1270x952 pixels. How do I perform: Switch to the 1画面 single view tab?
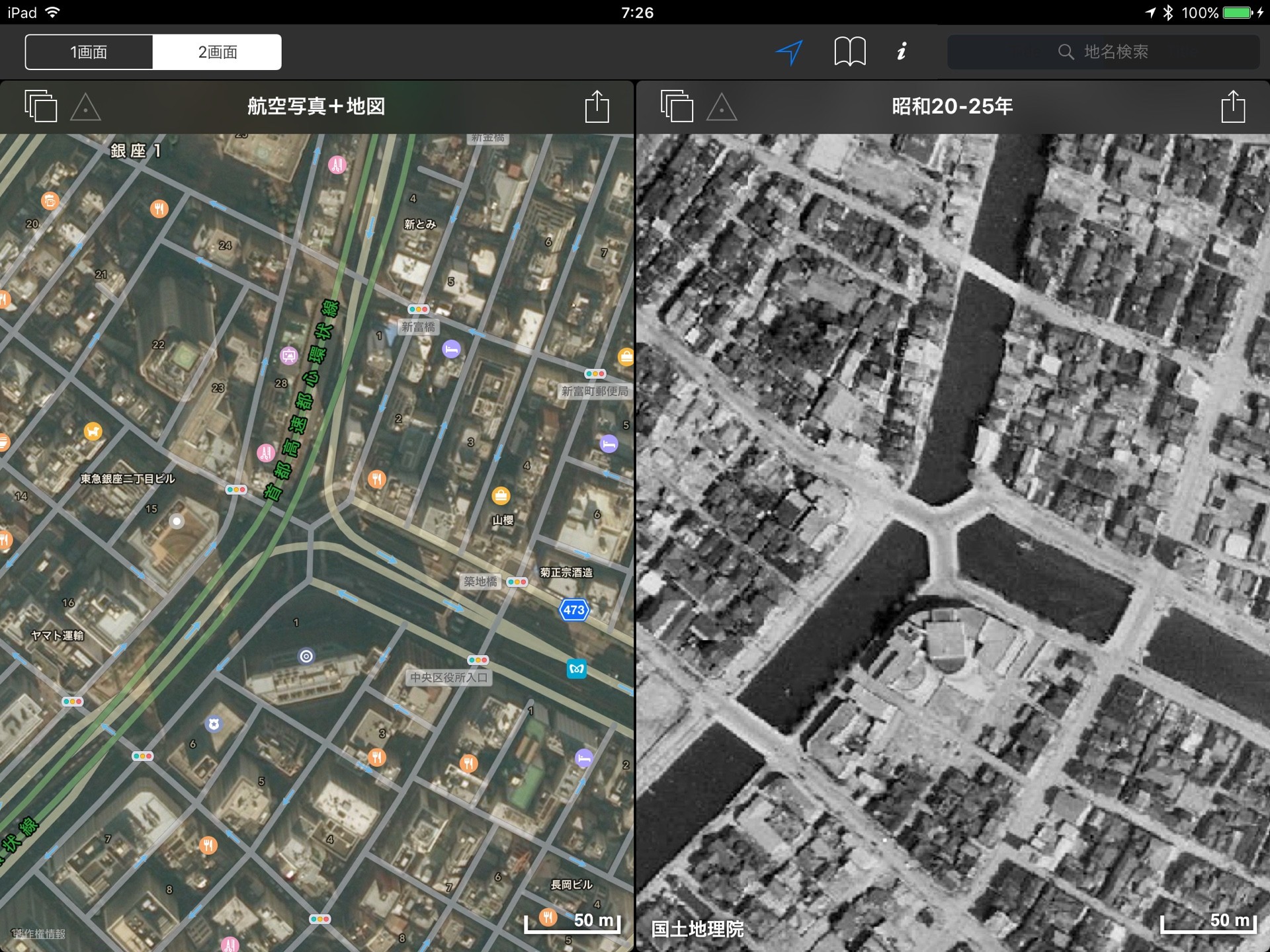[89, 52]
